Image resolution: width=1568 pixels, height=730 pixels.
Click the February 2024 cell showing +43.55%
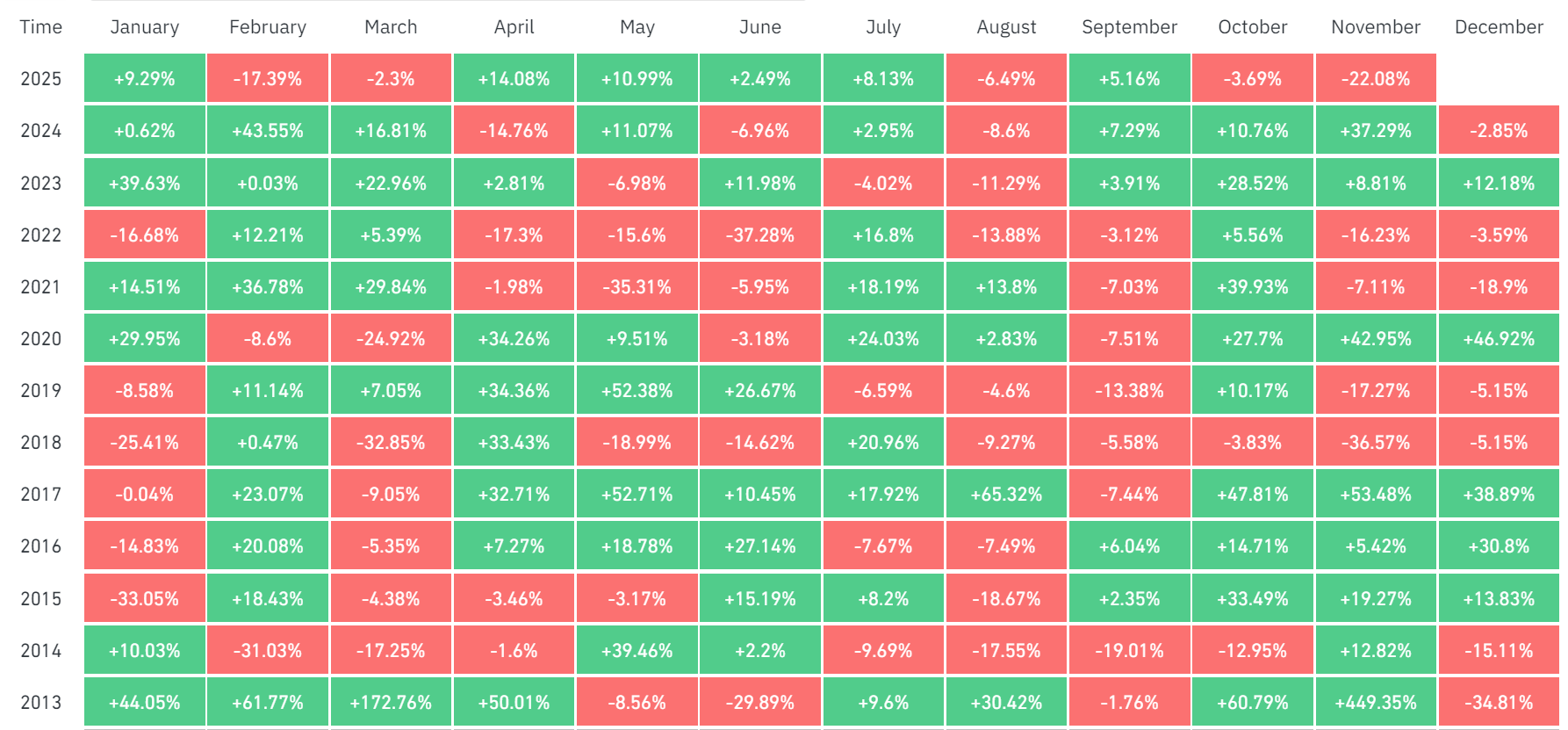pos(268,131)
